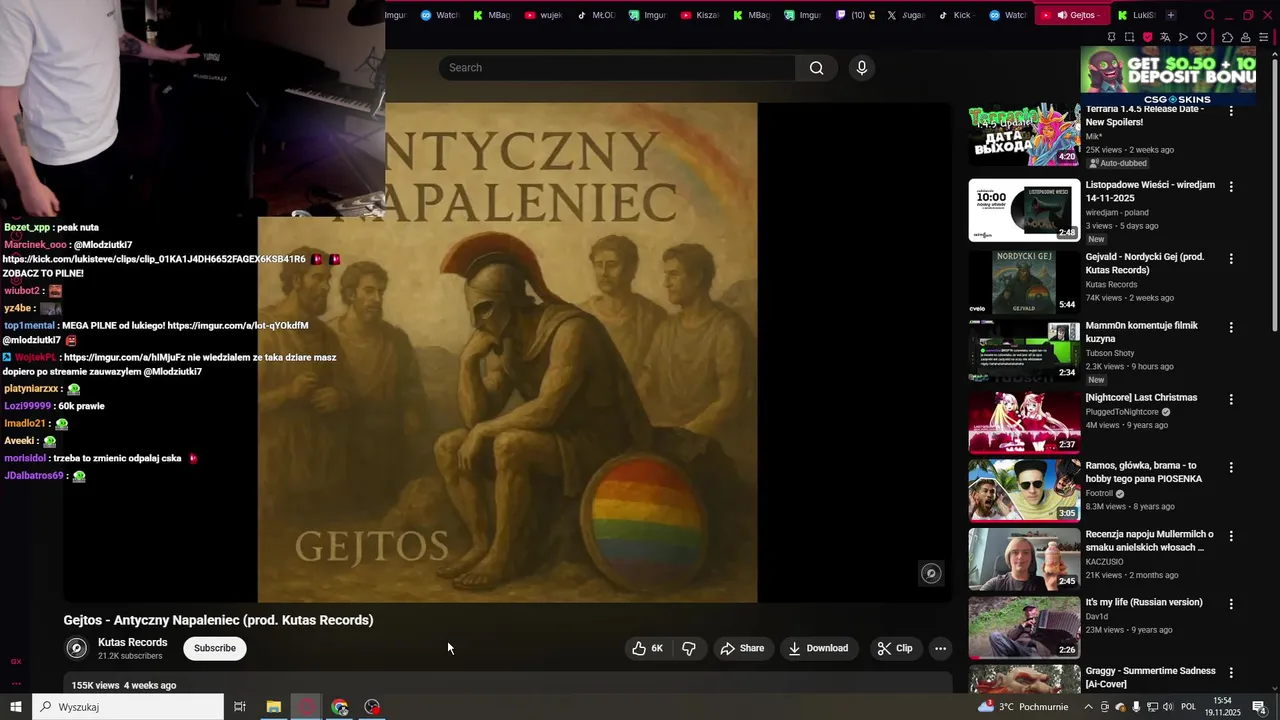Open the Nordycki Gej video title
Image resolution: width=1280 pixels, height=720 pixels.
(1145, 263)
